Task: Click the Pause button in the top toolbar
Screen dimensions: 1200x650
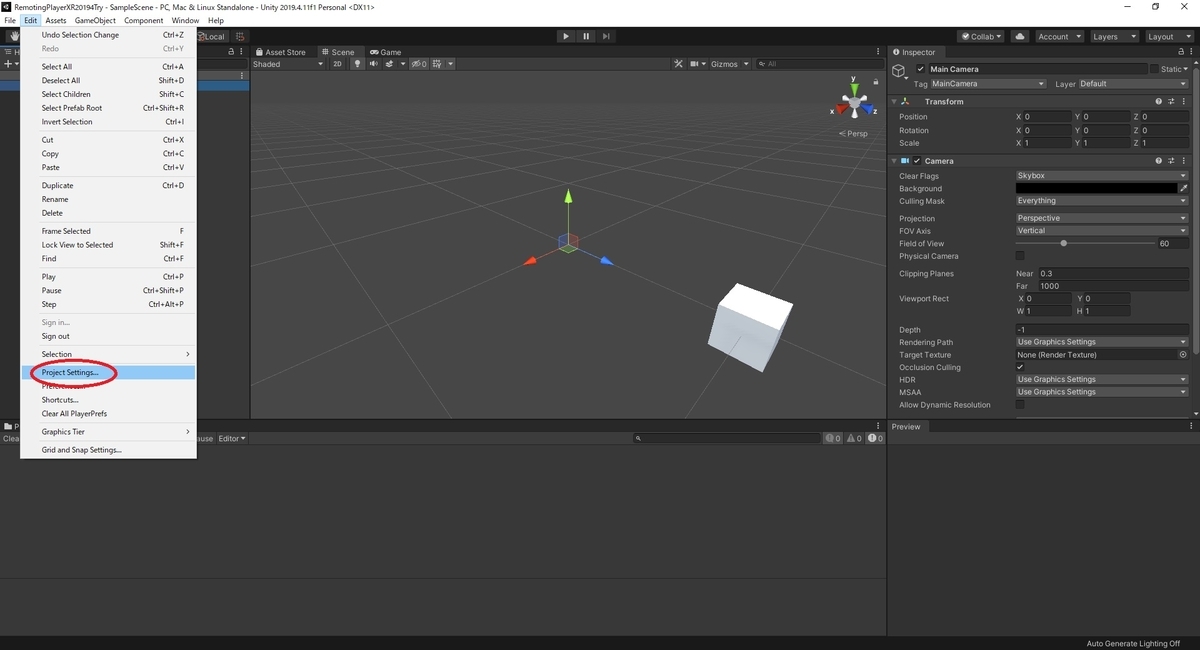Action: pyautogui.click(x=586, y=36)
